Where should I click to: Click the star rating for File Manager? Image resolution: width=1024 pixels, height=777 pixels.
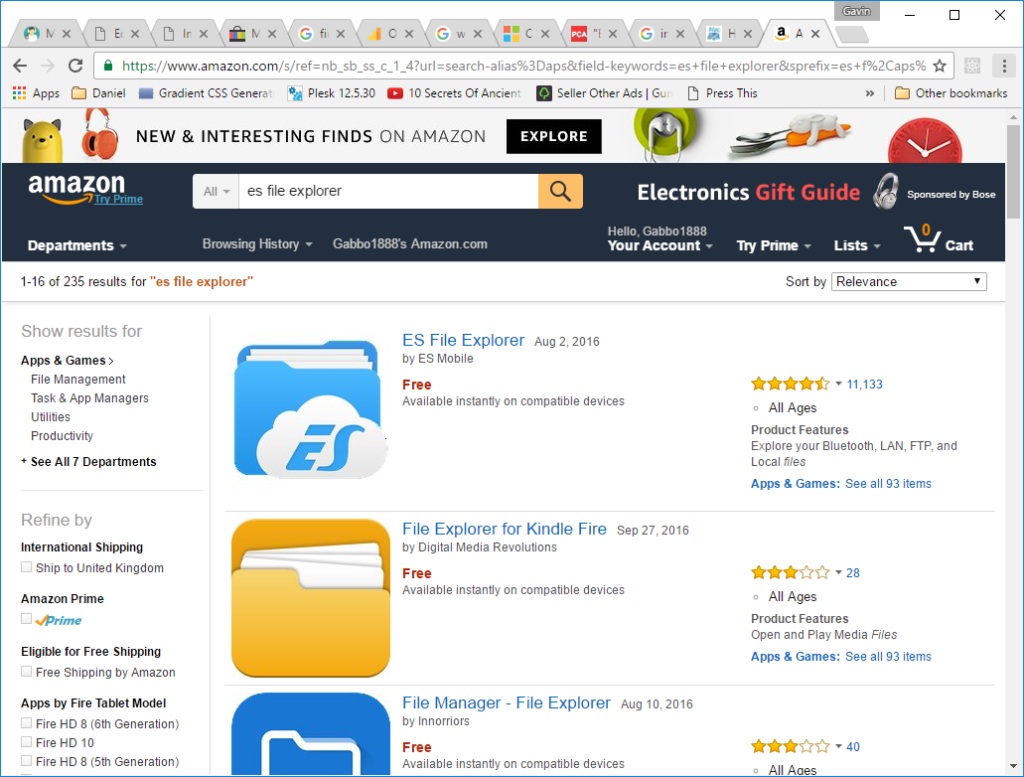(x=790, y=746)
